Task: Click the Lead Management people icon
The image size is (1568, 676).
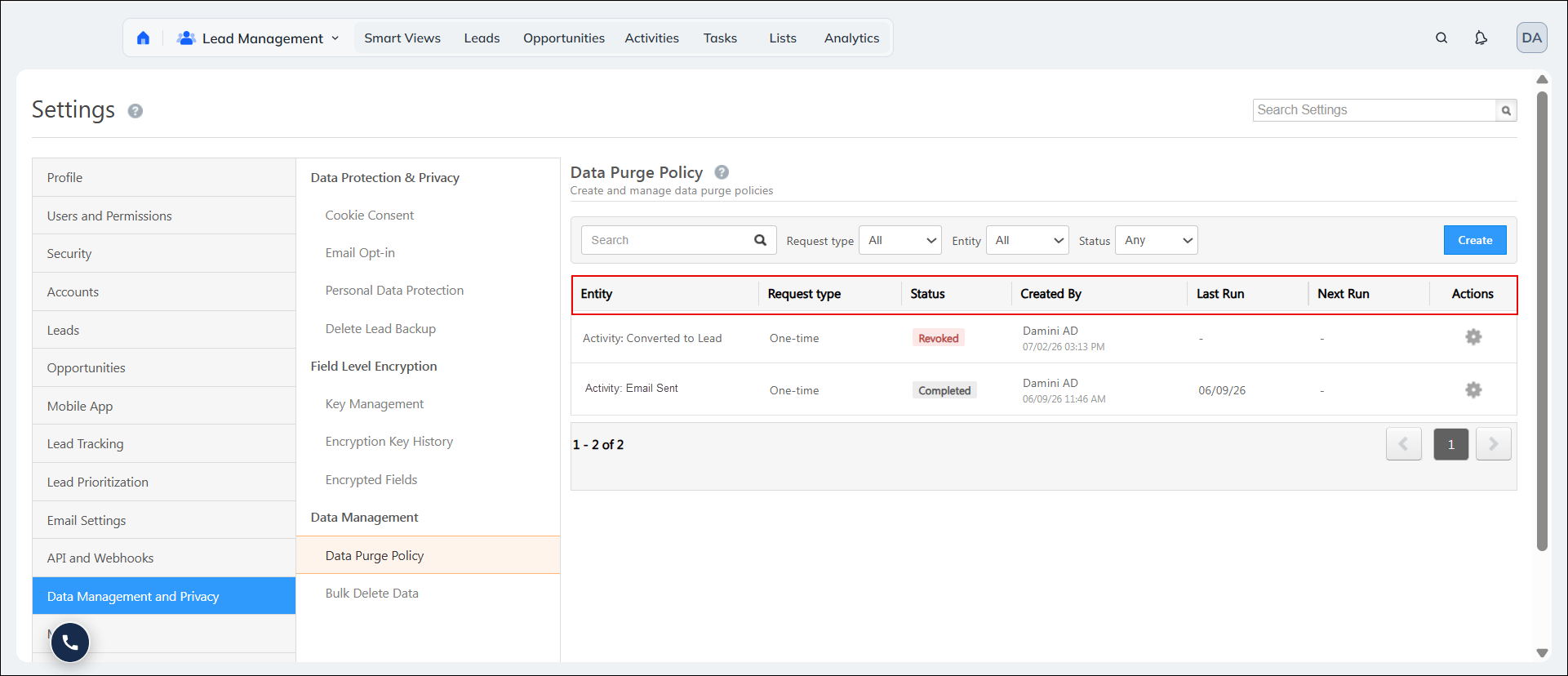Action: click(186, 38)
